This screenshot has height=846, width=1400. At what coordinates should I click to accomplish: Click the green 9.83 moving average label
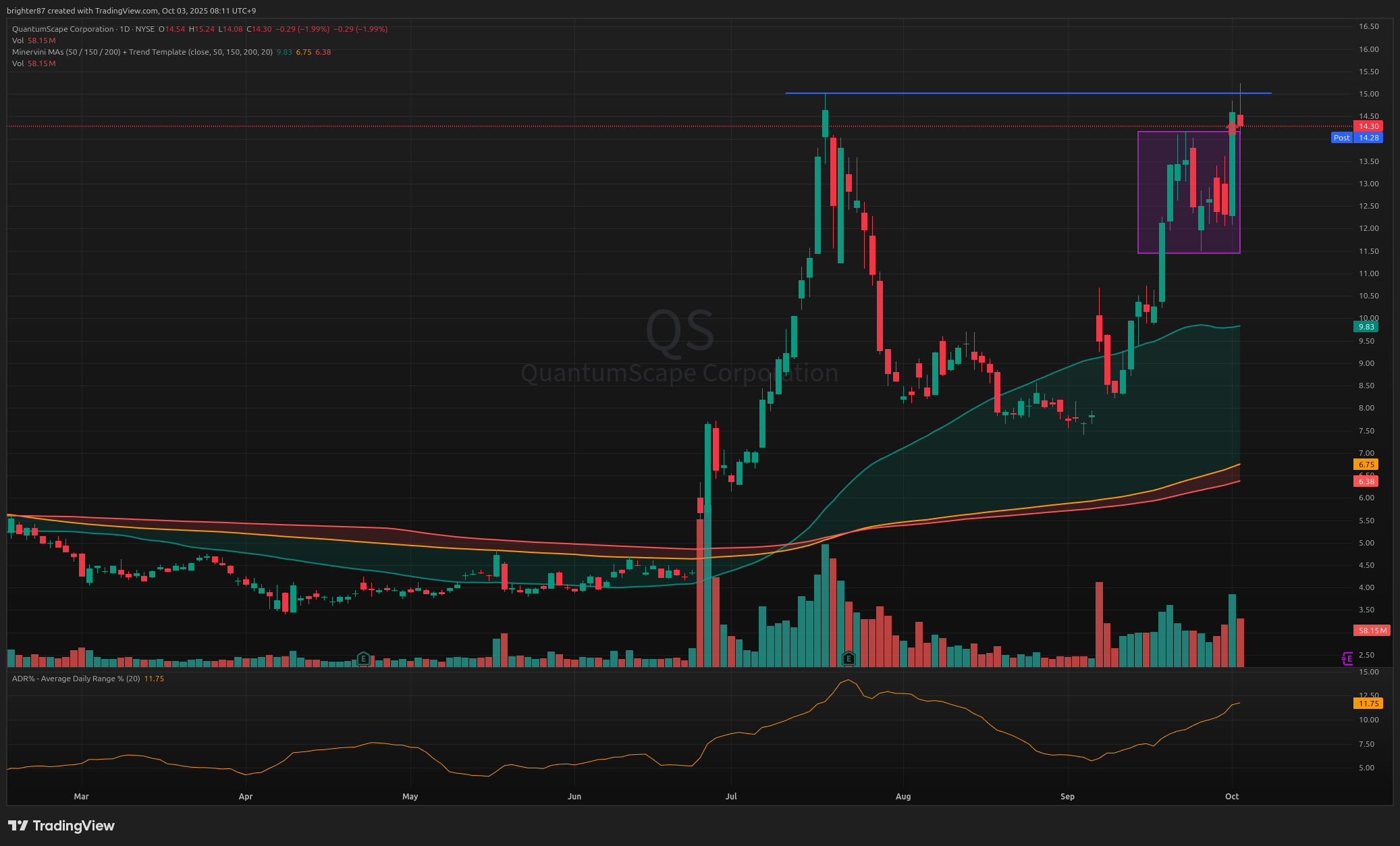(x=1366, y=327)
